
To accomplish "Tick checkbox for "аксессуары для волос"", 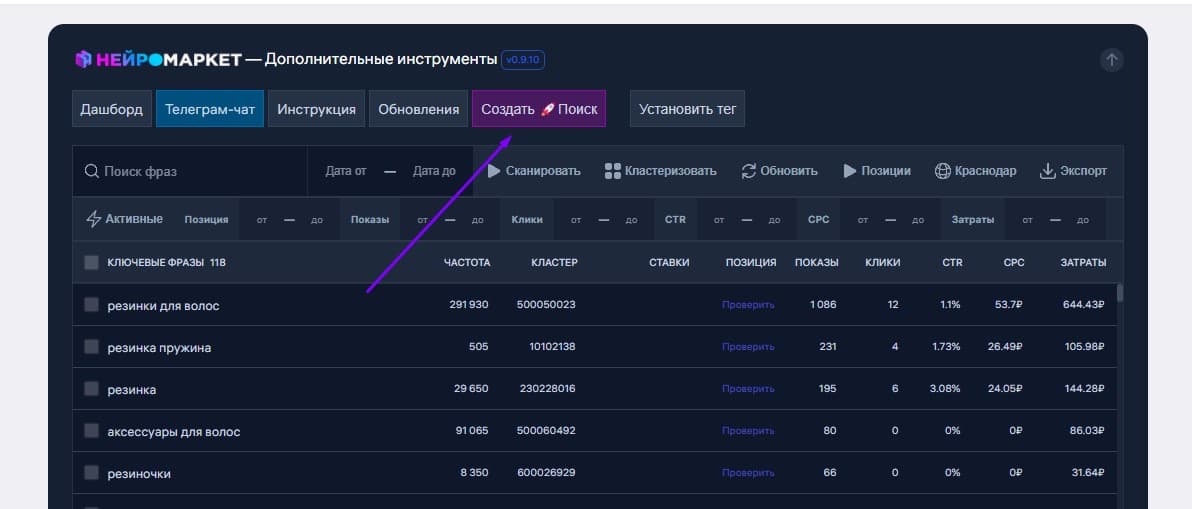I will coord(91,431).
